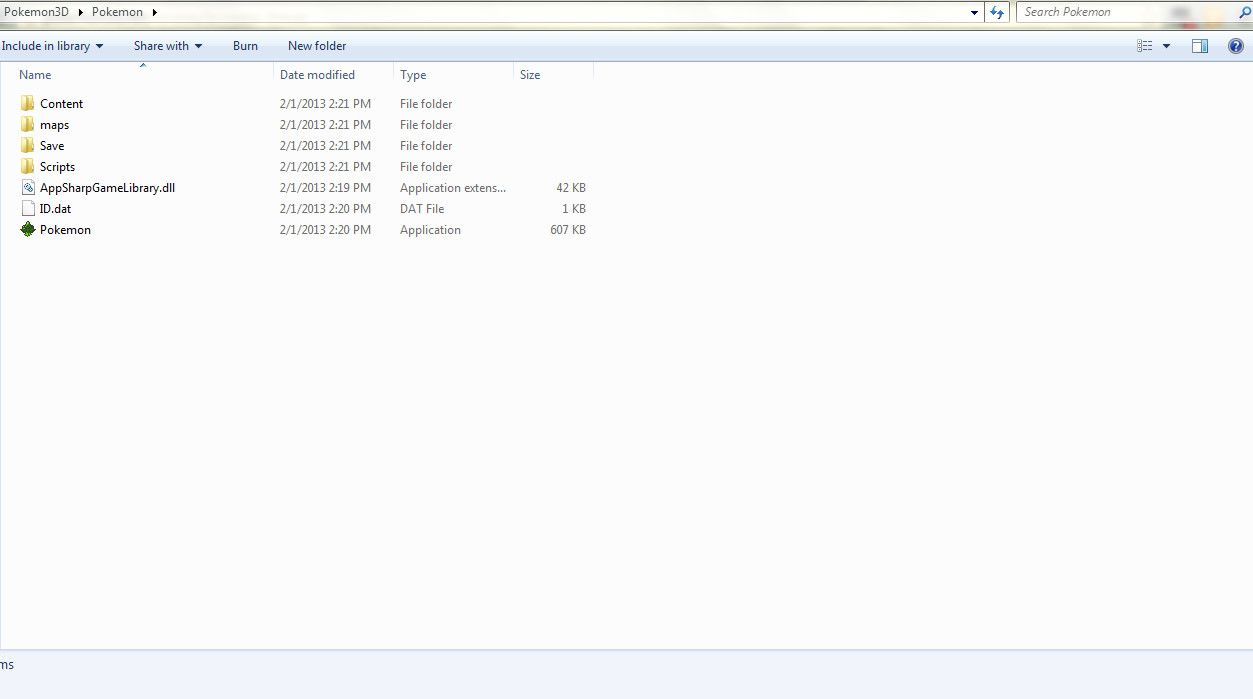Click the change view icon
The image size is (1253, 699).
tap(1145, 46)
